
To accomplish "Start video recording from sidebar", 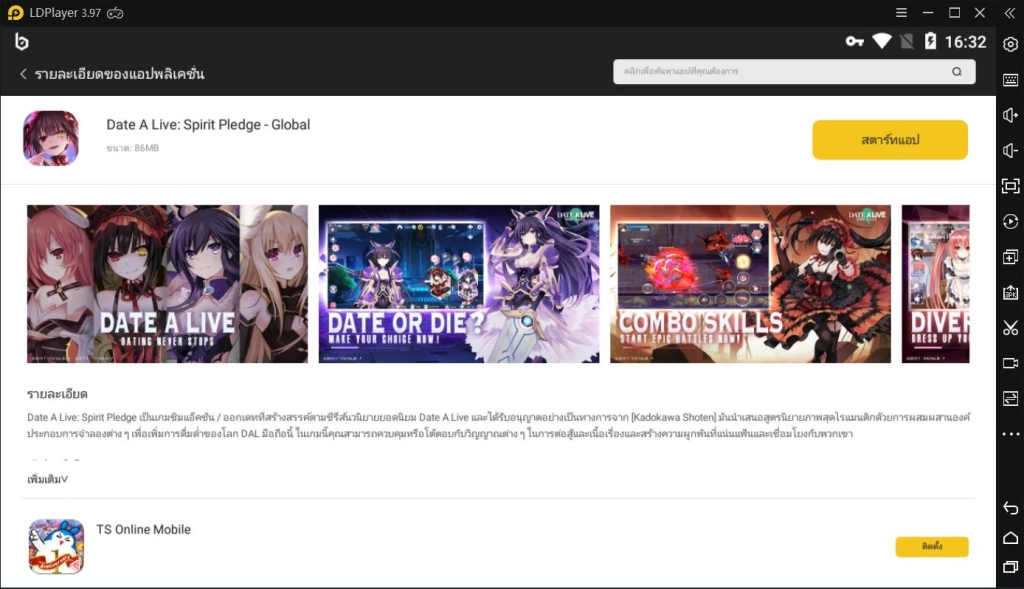I will [1010, 363].
